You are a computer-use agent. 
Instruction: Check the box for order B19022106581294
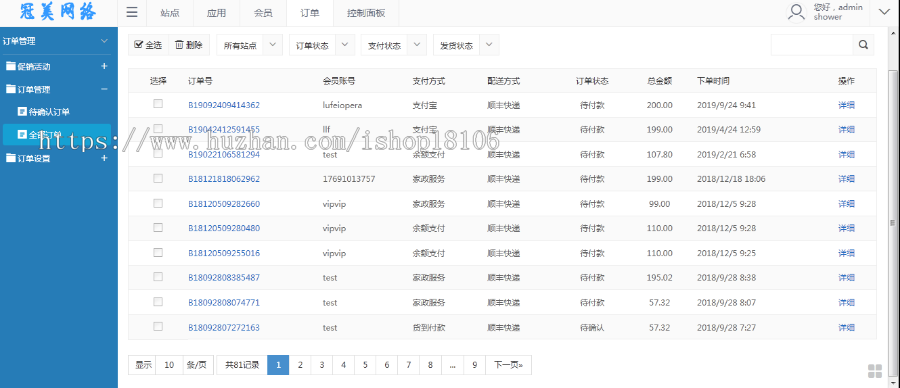(158, 153)
